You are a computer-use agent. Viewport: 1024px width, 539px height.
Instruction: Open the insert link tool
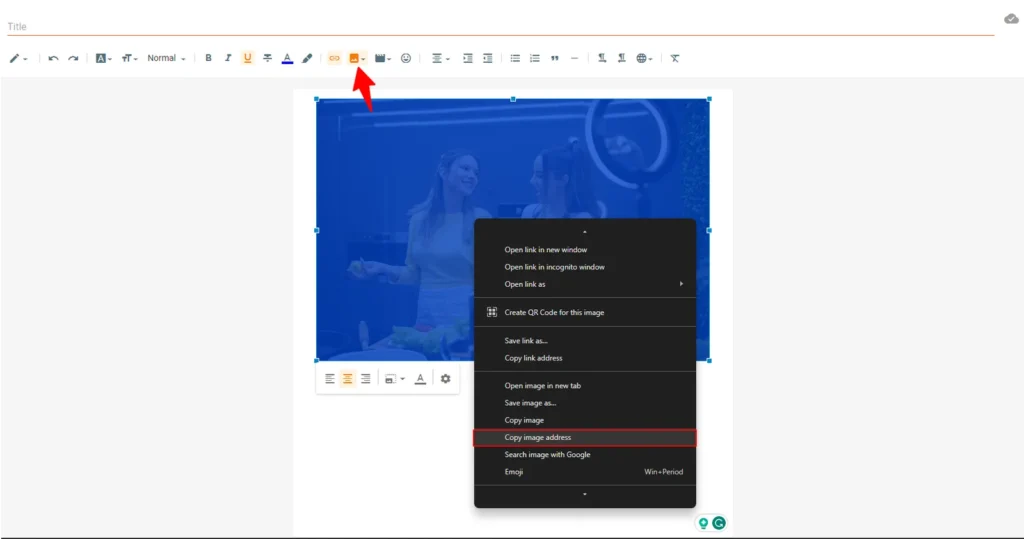click(x=334, y=58)
